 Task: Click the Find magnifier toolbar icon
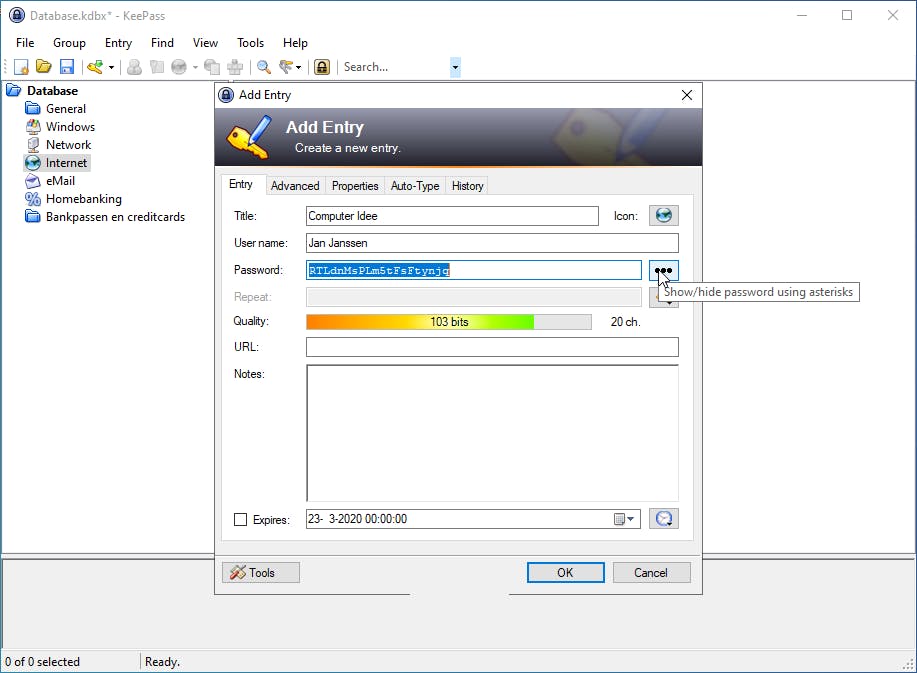click(264, 67)
